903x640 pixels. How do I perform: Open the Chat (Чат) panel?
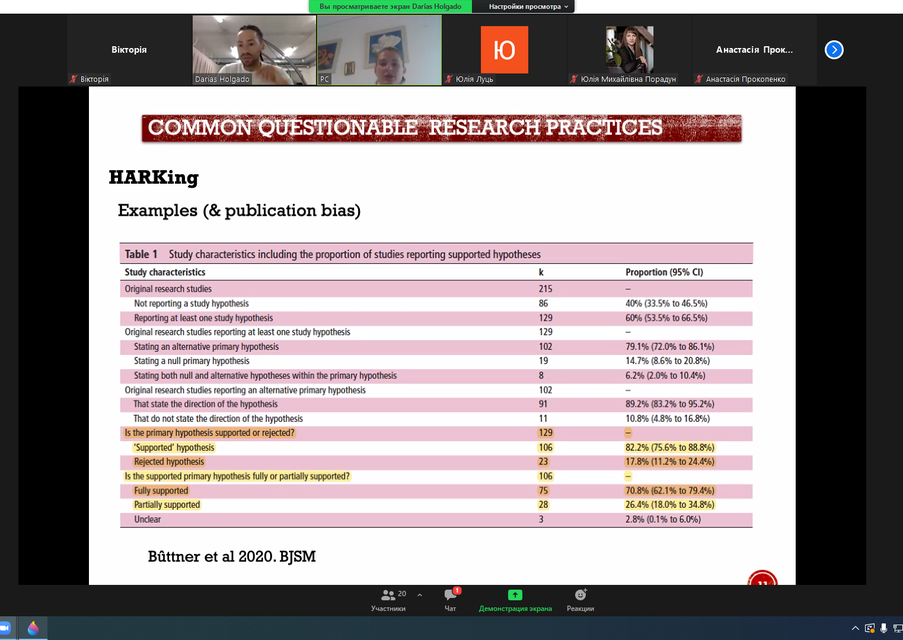pos(450,599)
